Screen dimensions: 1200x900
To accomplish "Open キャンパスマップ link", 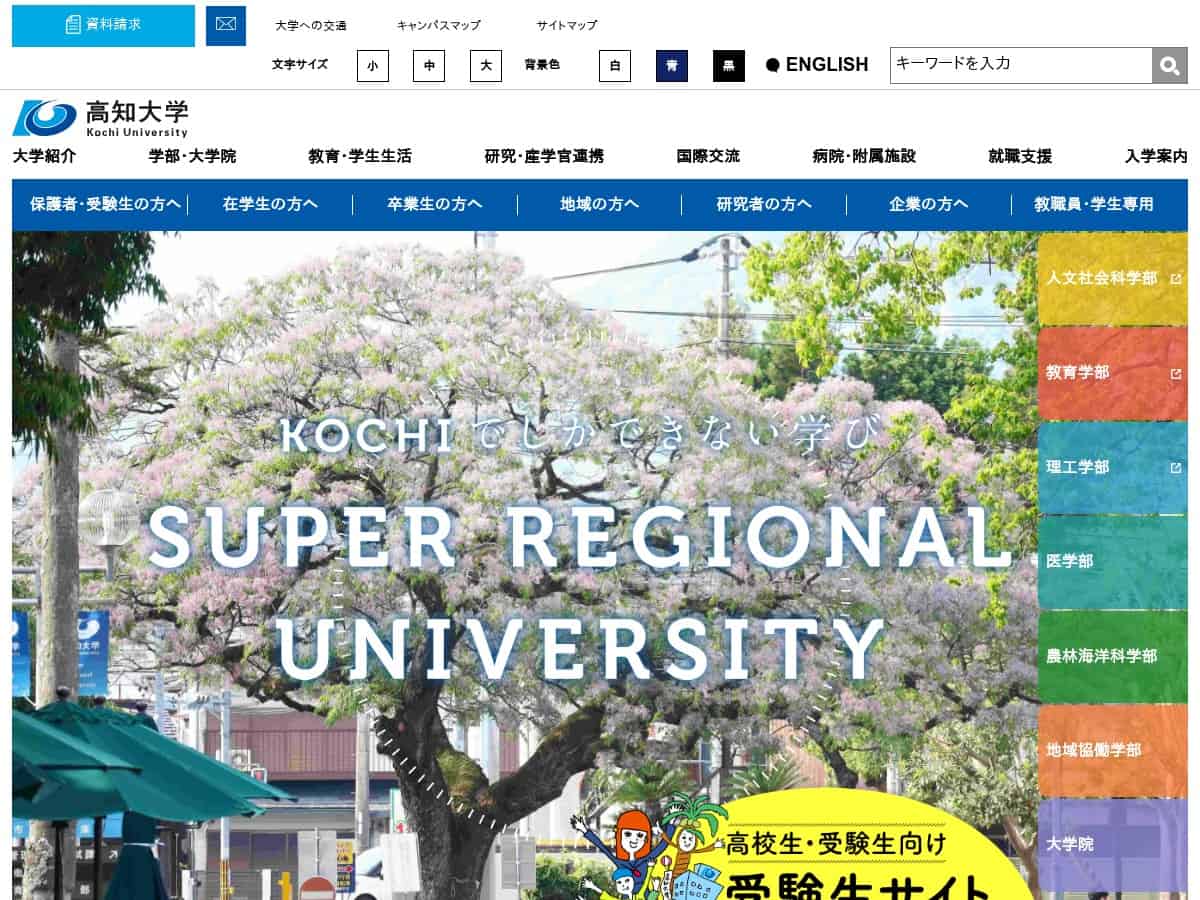I will click(438, 25).
